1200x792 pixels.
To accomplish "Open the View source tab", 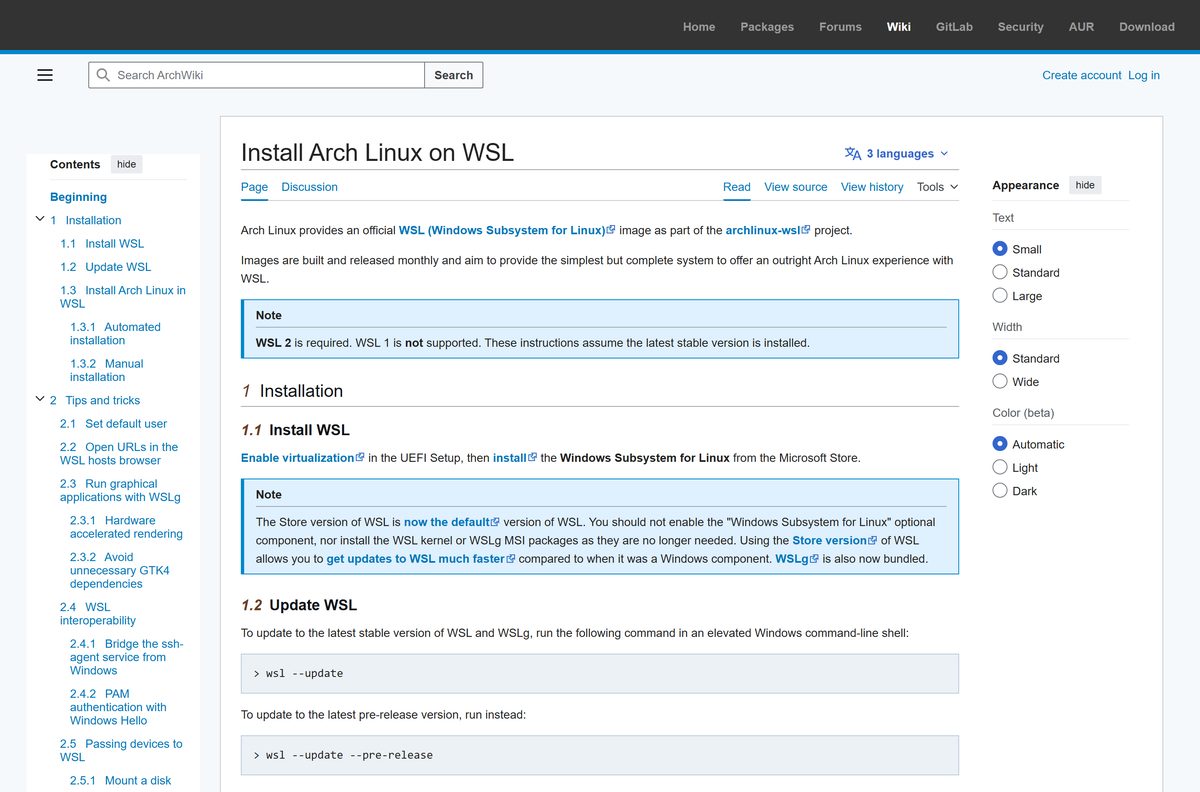I will (x=795, y=187).
